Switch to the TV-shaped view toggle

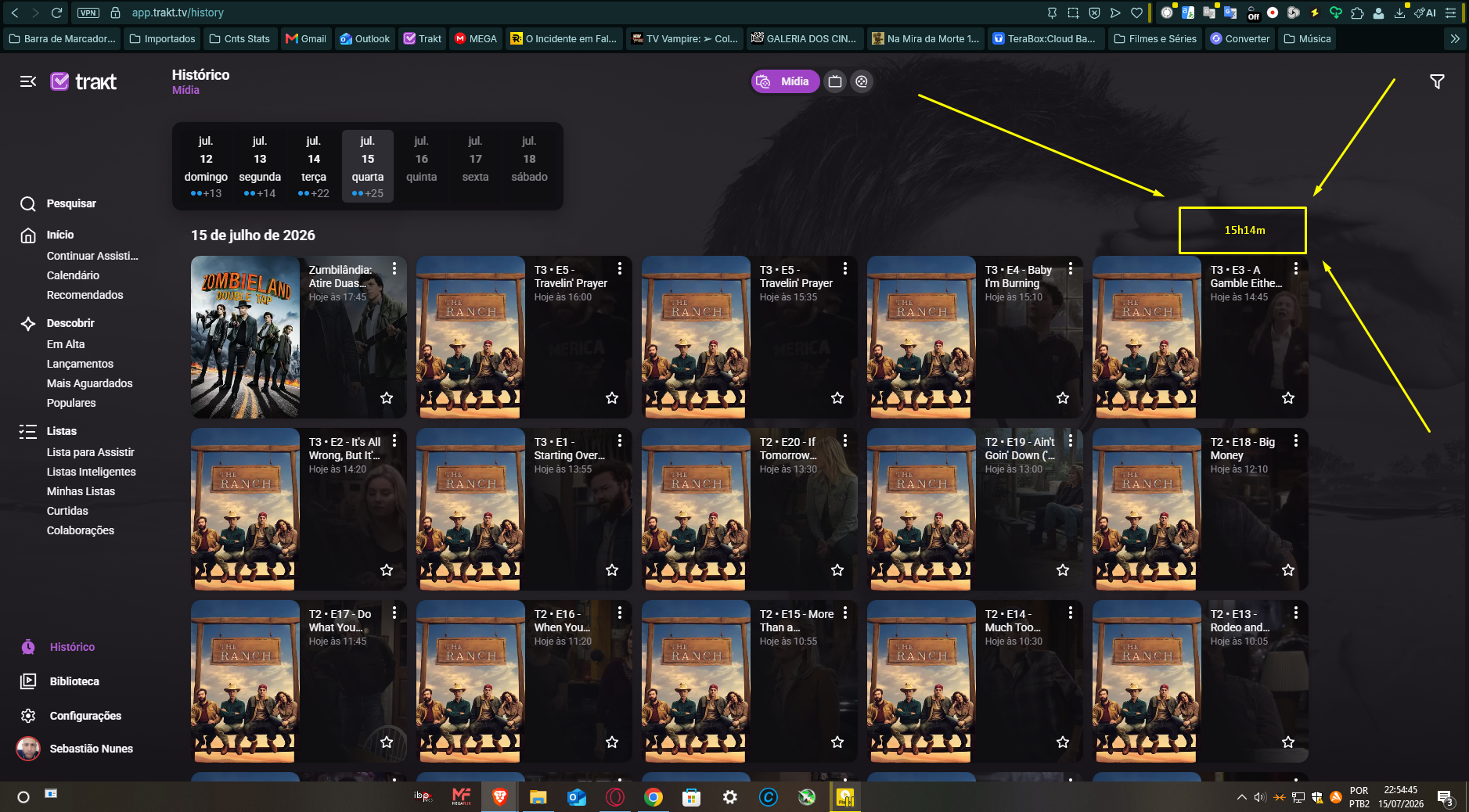pos(835,81)
